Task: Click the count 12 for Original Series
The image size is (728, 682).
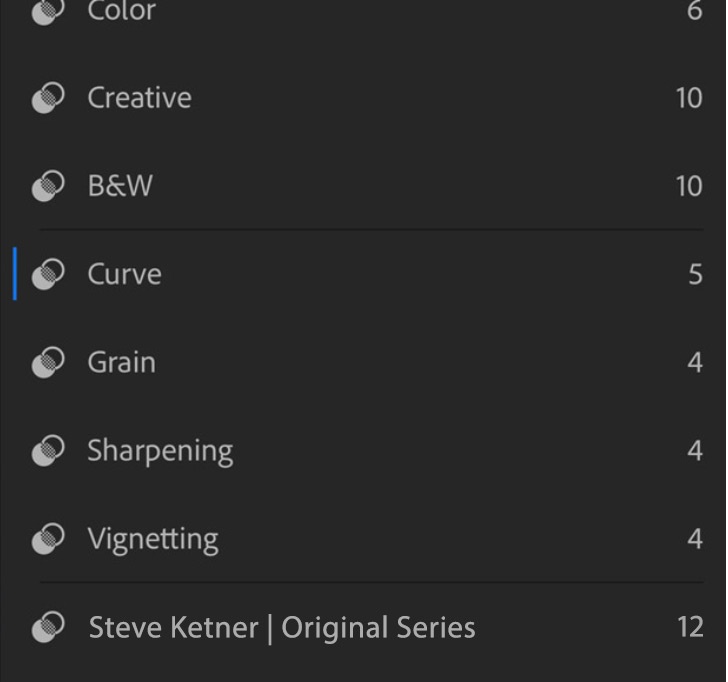Action: pyautogui.click(x=690, y=628)
